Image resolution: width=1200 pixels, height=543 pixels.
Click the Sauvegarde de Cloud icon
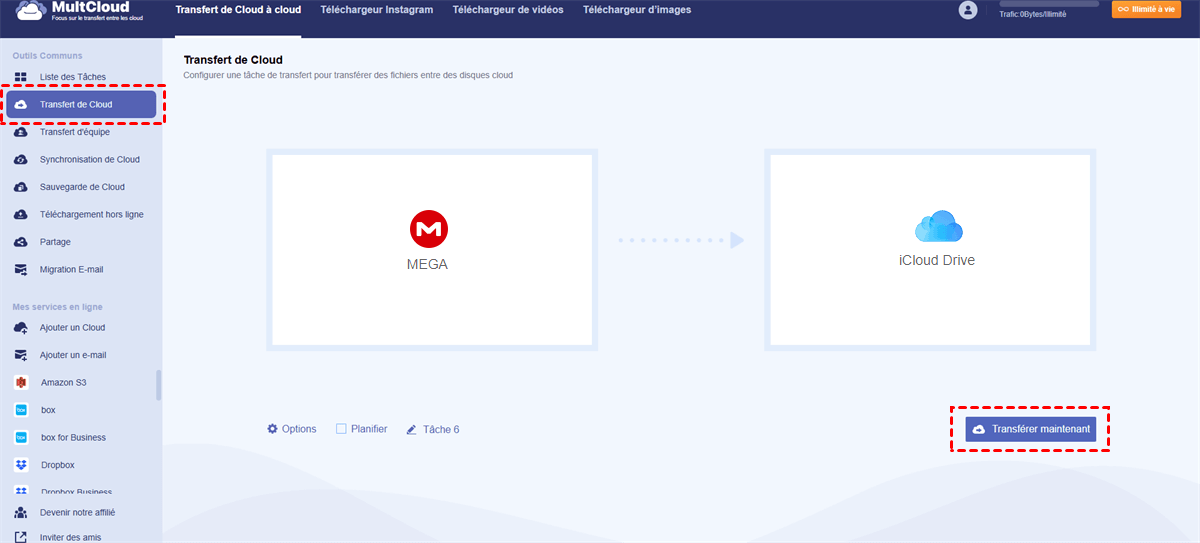tap(20, 187)
